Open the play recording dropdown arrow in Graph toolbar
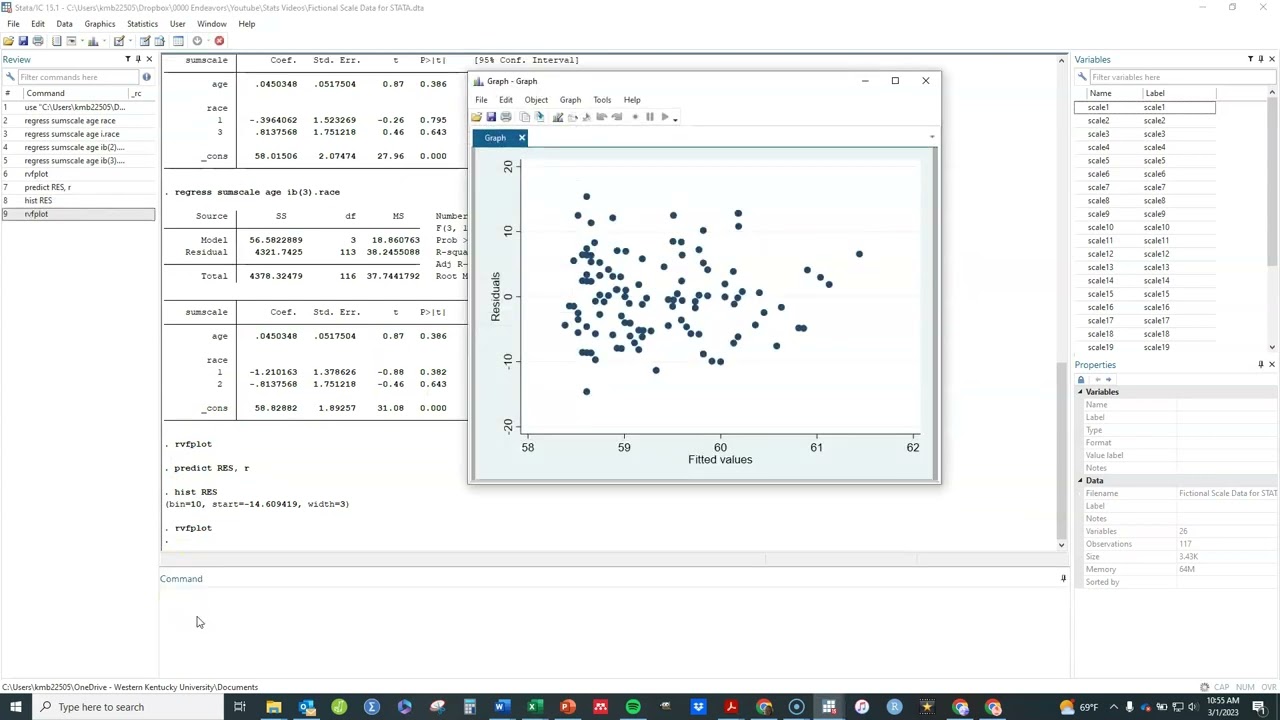The width and height of the screenshot is (1280, 720). 675,118
